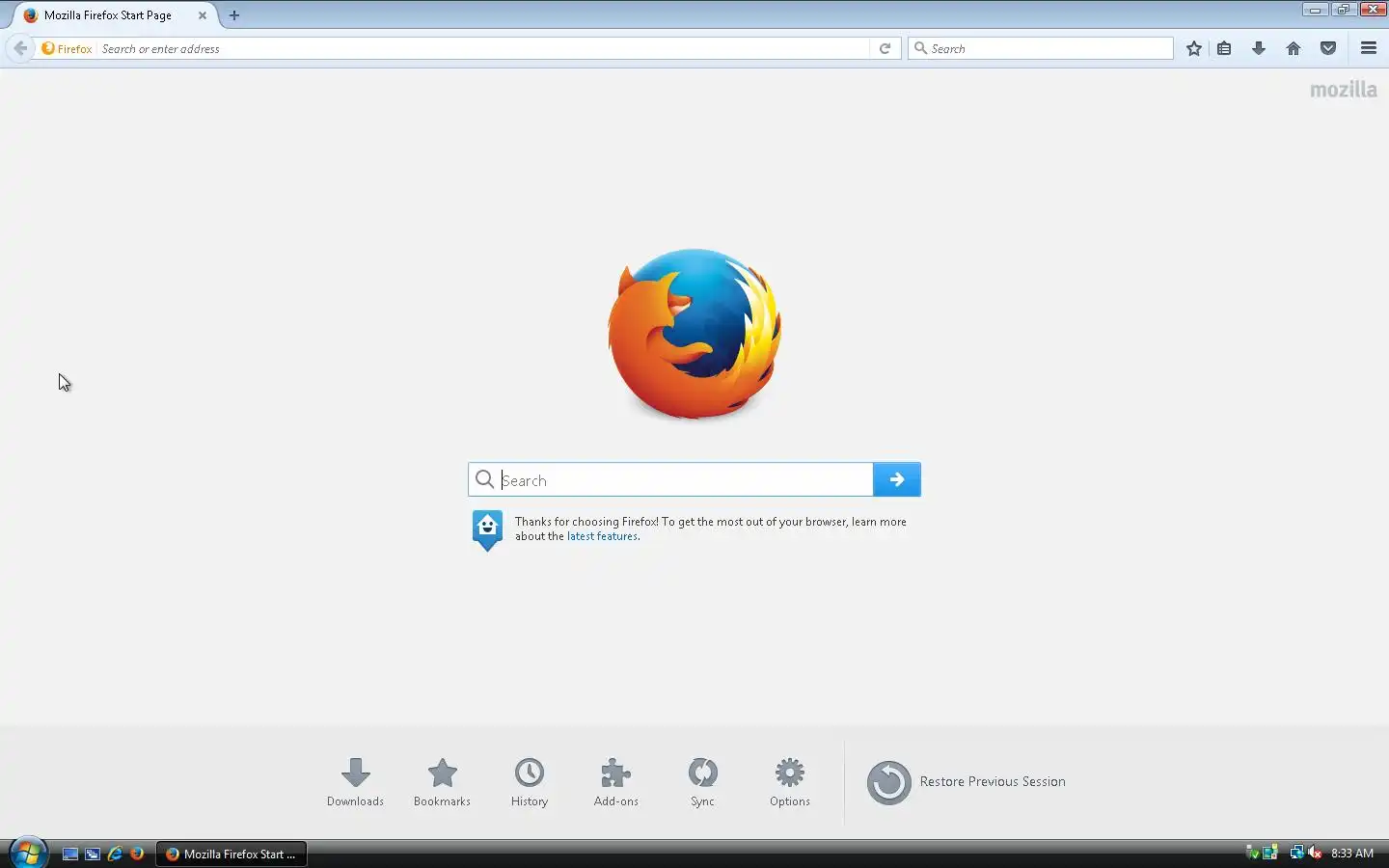1389x868 pixels.
Task: Click Switch between windows quick launch icon
Action: click(x=93, y=854)
